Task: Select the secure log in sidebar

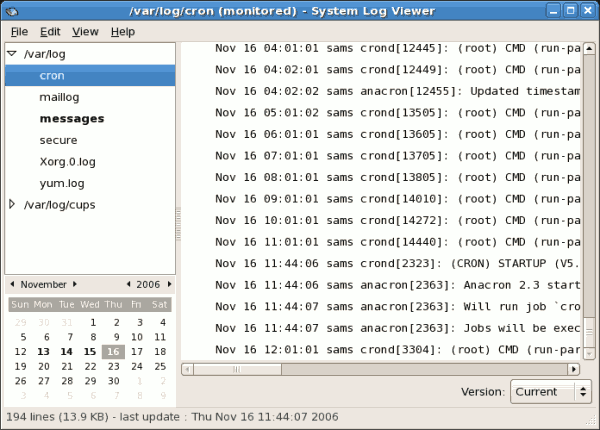Action: (x=58, y=140)
